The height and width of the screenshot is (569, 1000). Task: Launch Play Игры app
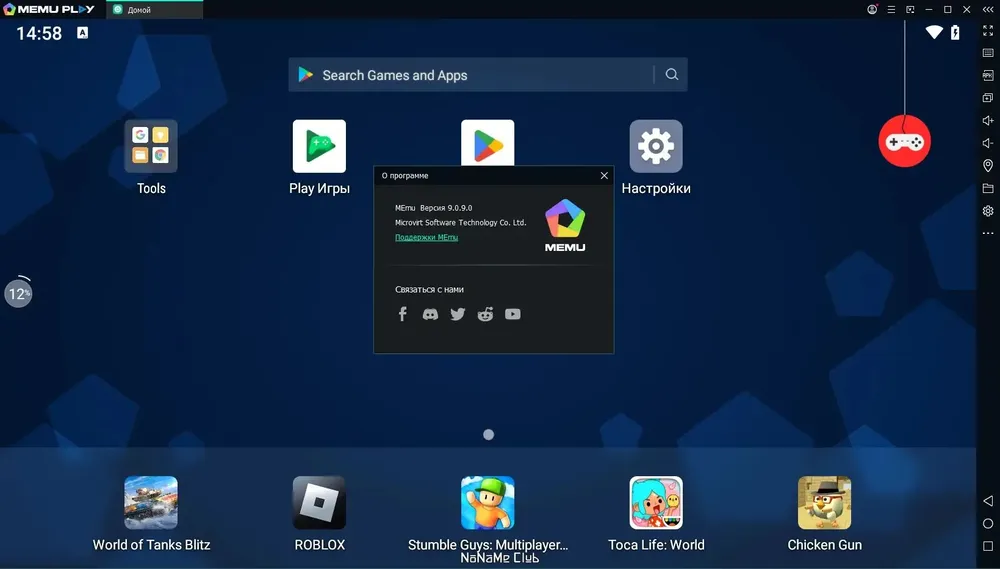320,146
